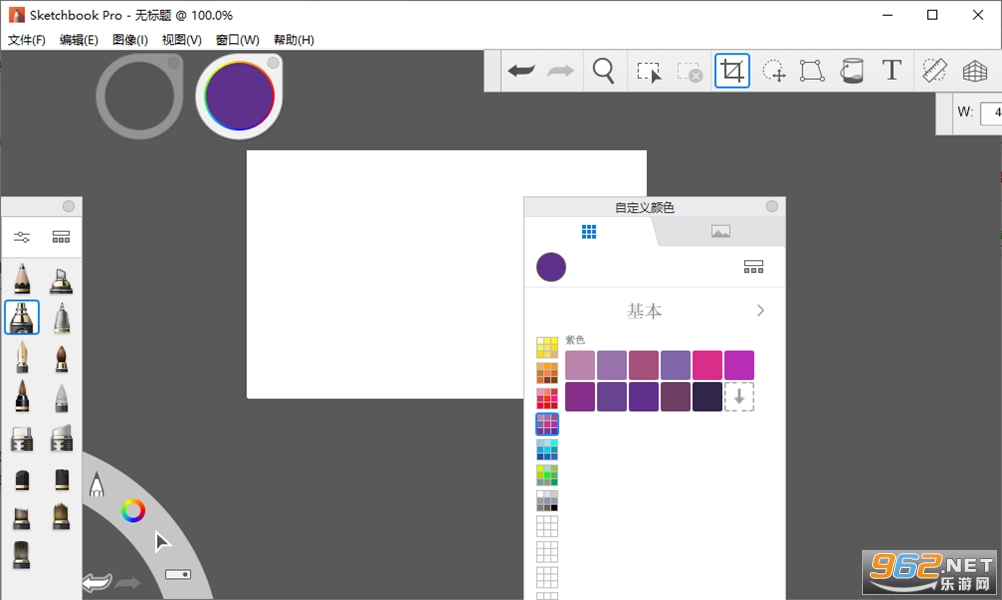The image size is (1002, 600).
Task: Select the Pencil brush
Action: (x=22, y=279)
